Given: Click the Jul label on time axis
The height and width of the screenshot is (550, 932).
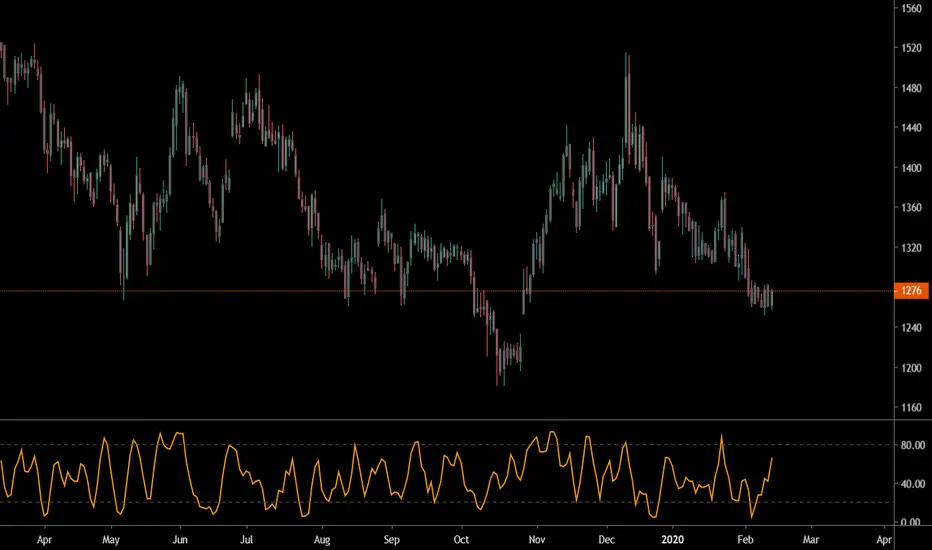Looking at the screenshot, I should point(246,540).
